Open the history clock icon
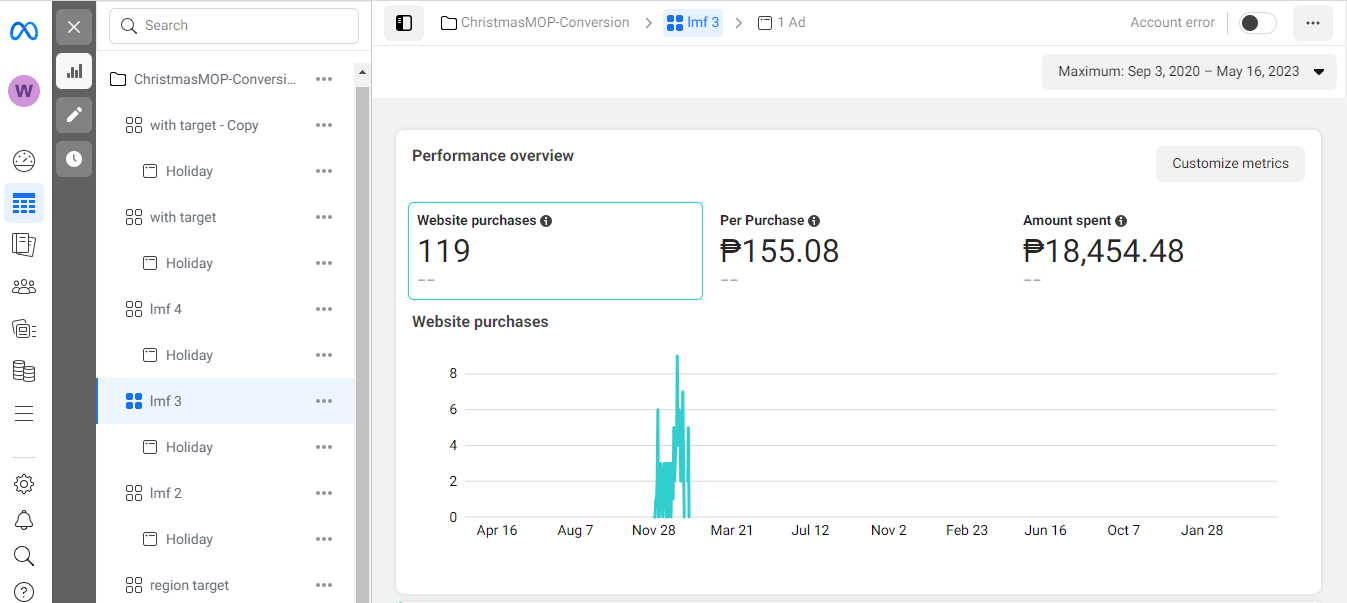1347x603 pixels. (74, 159)
